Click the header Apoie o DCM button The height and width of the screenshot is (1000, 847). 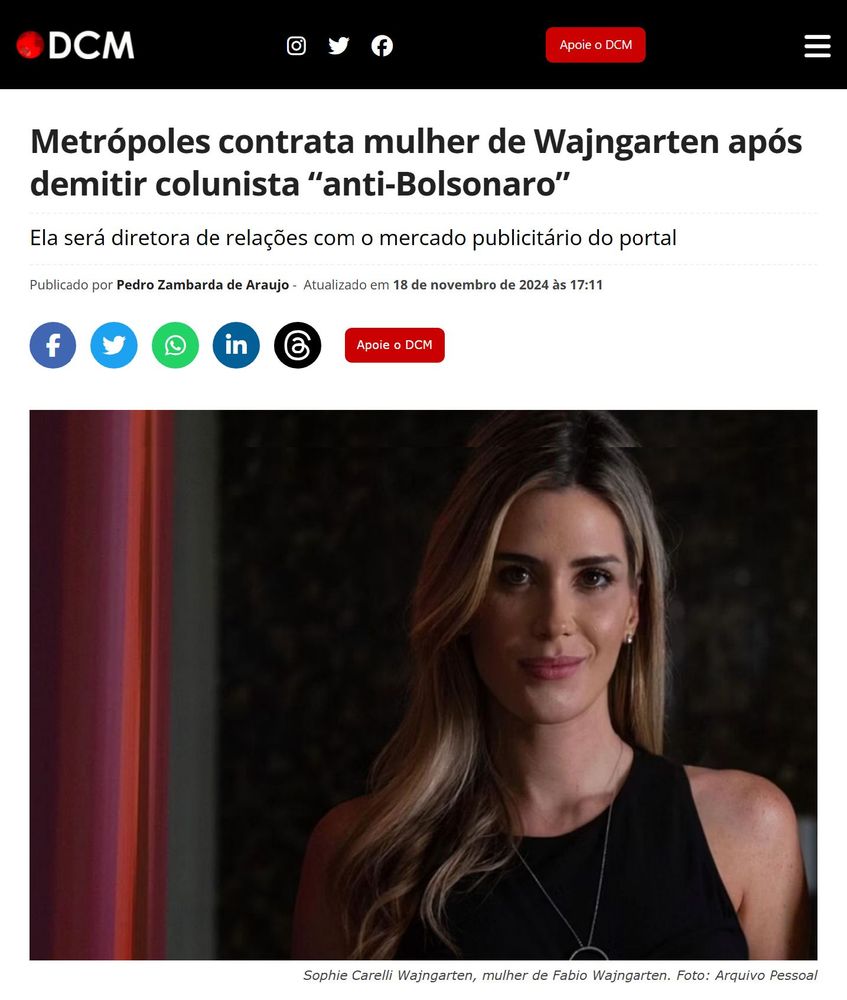[x=595, y=45]
